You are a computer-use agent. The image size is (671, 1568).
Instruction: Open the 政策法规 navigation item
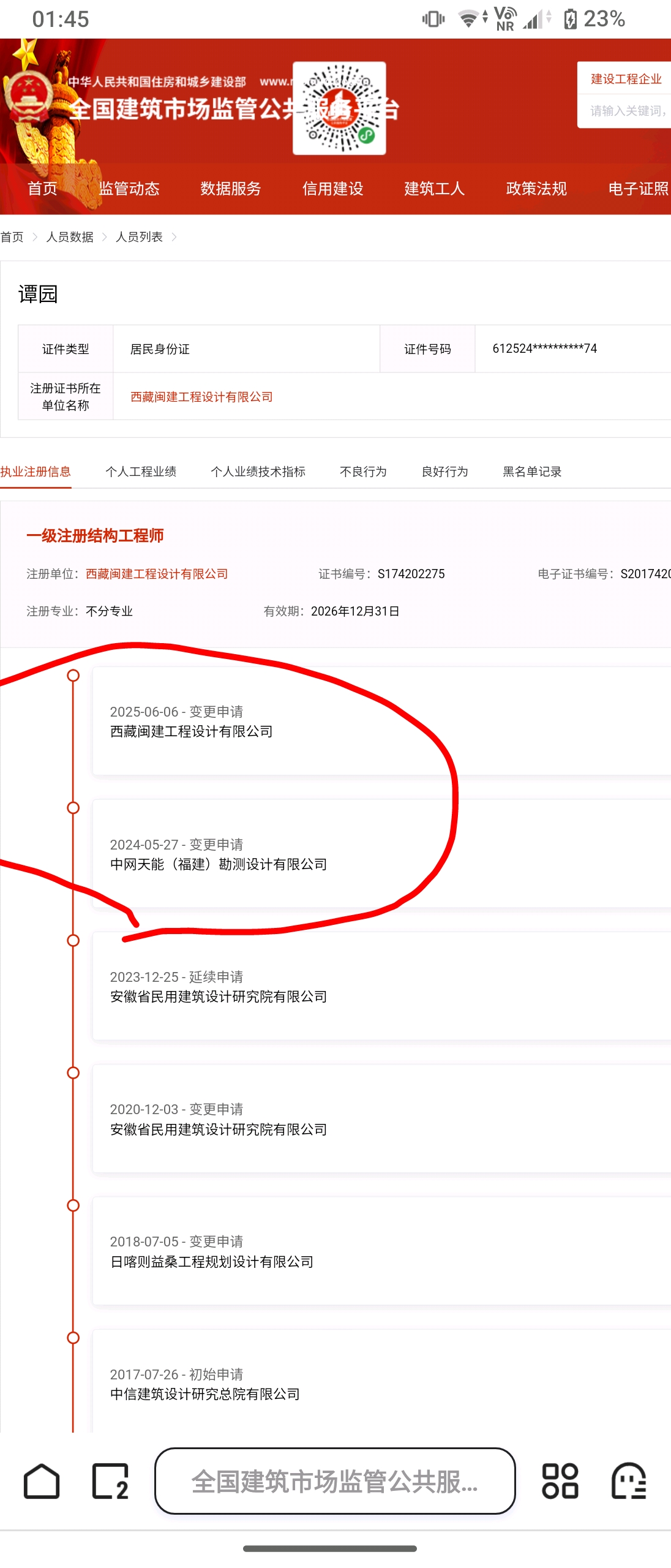537,189
